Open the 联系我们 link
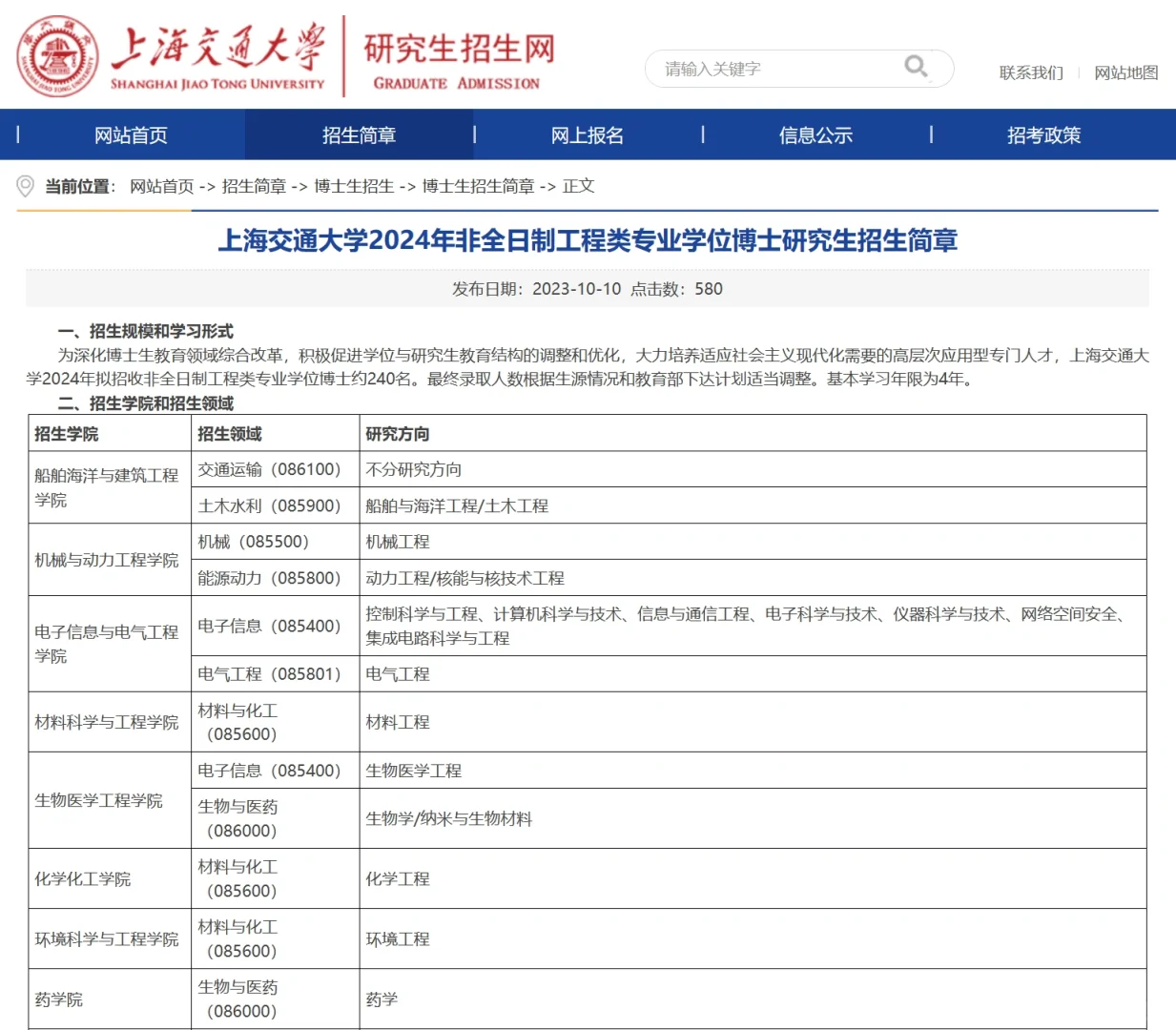The height and width of the screenshot is (1030, 1176). (x=1031, y=72)
